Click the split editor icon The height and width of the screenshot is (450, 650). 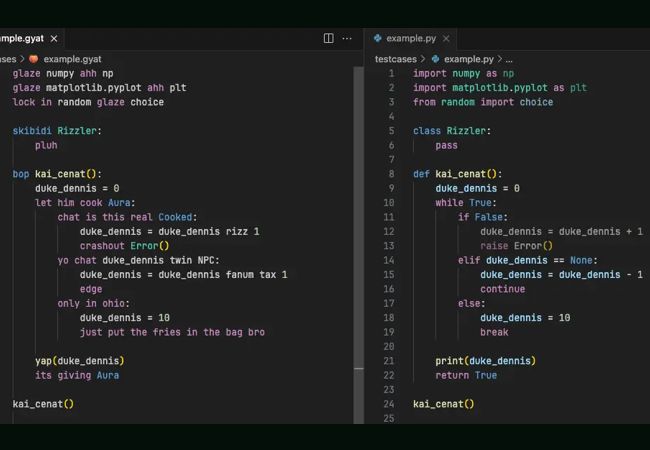point(328,38)
